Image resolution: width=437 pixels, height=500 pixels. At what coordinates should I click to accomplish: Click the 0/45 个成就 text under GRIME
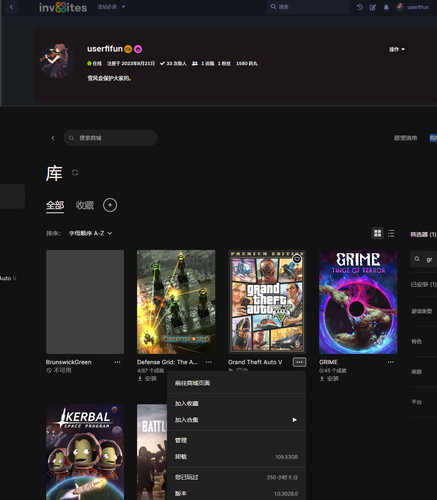point(333,371)
